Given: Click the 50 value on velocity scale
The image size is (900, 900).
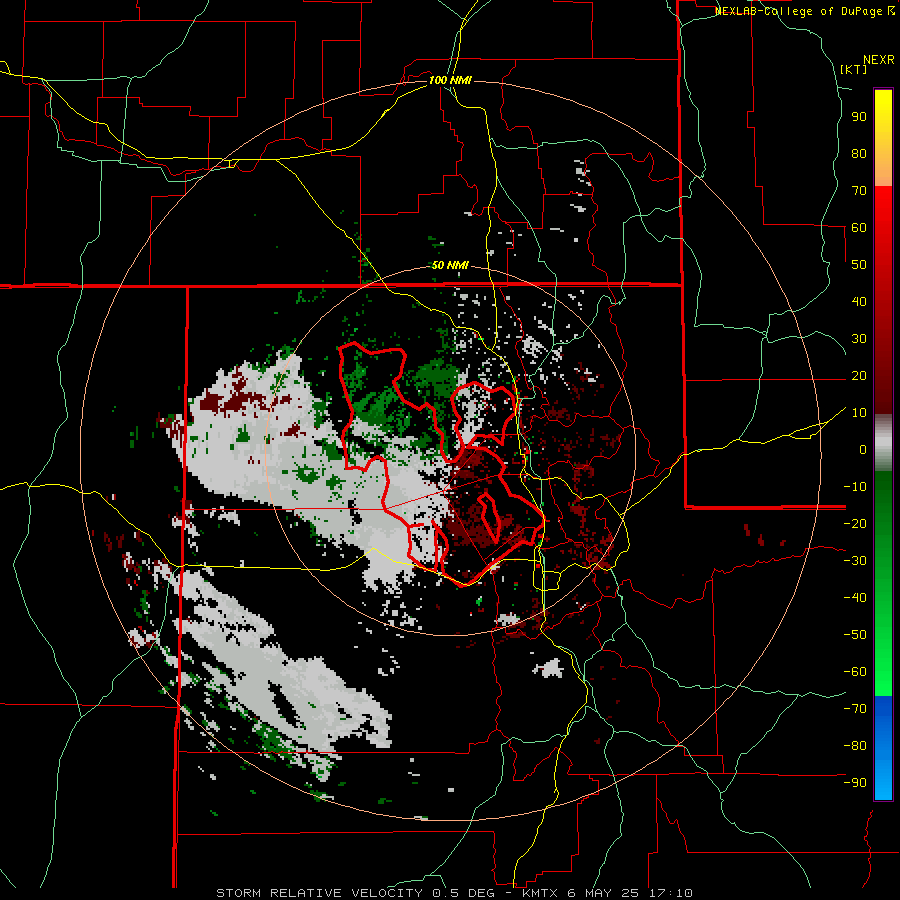Looking at the screenshot, I should [x=859, y=265].
